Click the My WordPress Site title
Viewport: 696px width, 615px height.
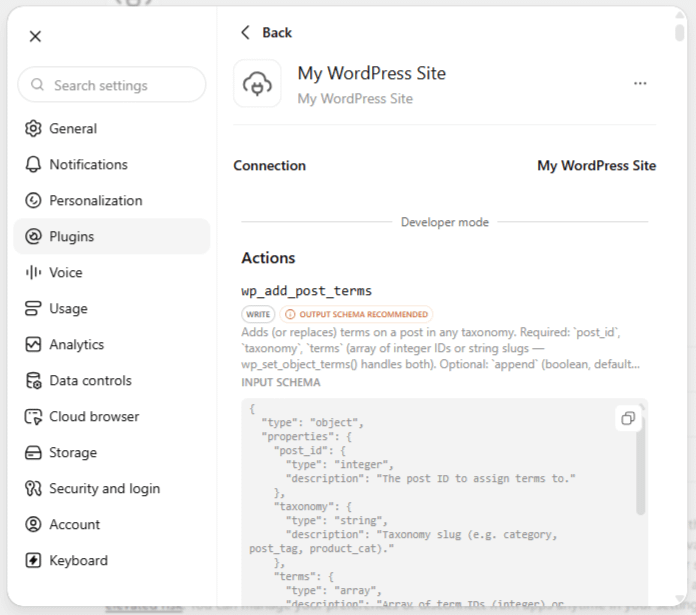point(372,73)
